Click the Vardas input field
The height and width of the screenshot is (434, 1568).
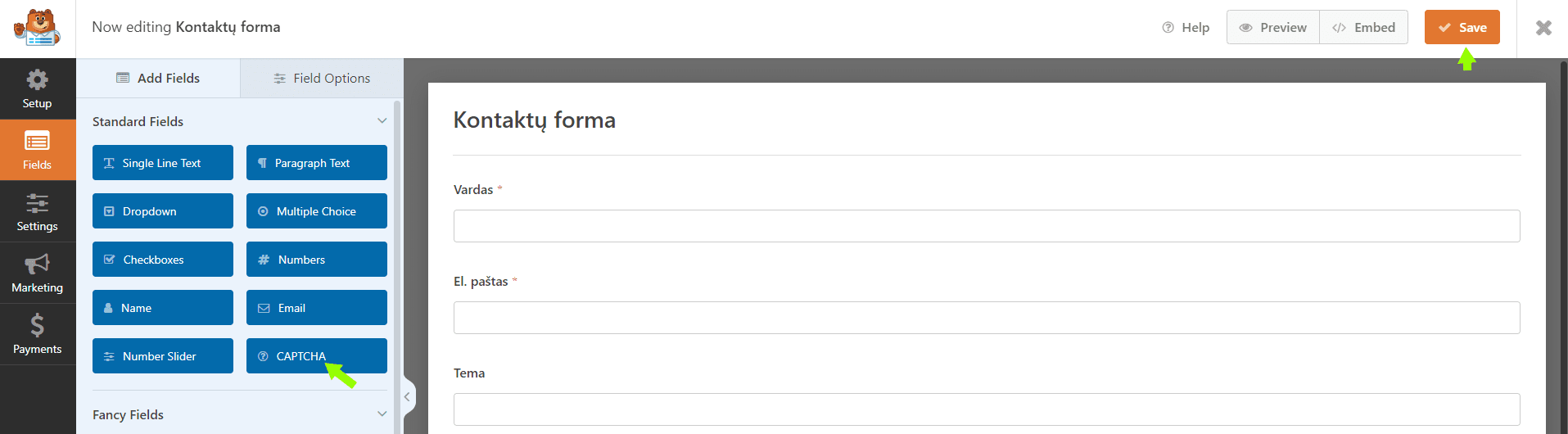click(x=986, y=226)
